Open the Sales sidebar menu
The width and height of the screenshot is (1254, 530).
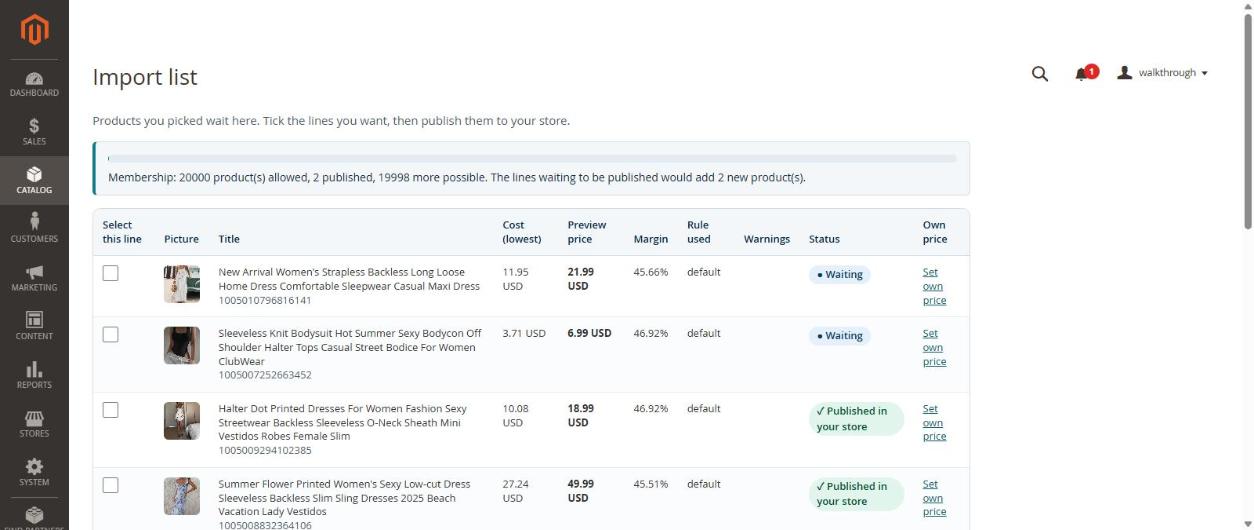(x=34, y=132)
